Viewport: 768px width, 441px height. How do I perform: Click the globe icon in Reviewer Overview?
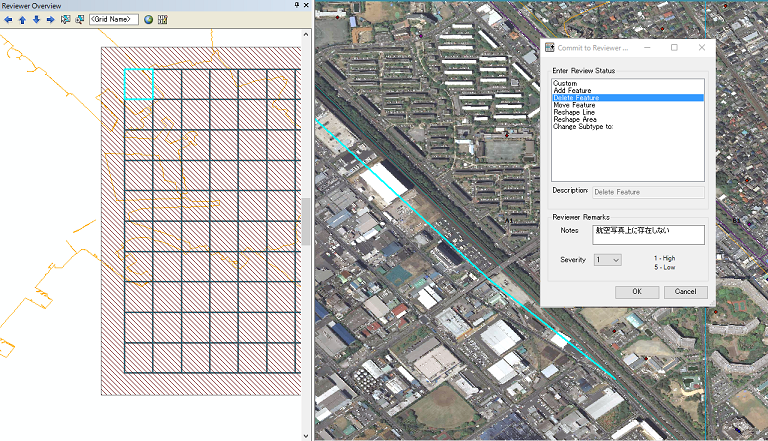coord(148,19)
